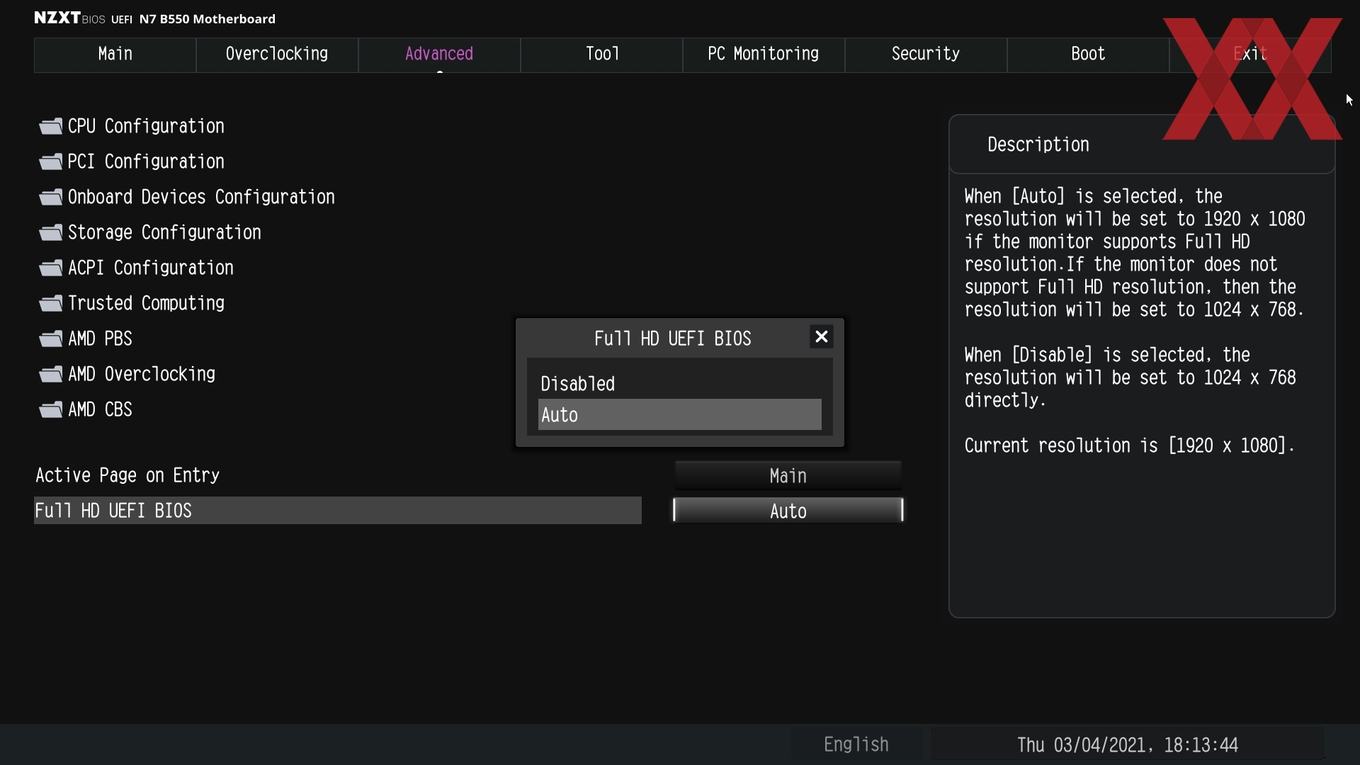
Task: Switch to the Overclocking tab
Action: [x=277, y=54]
